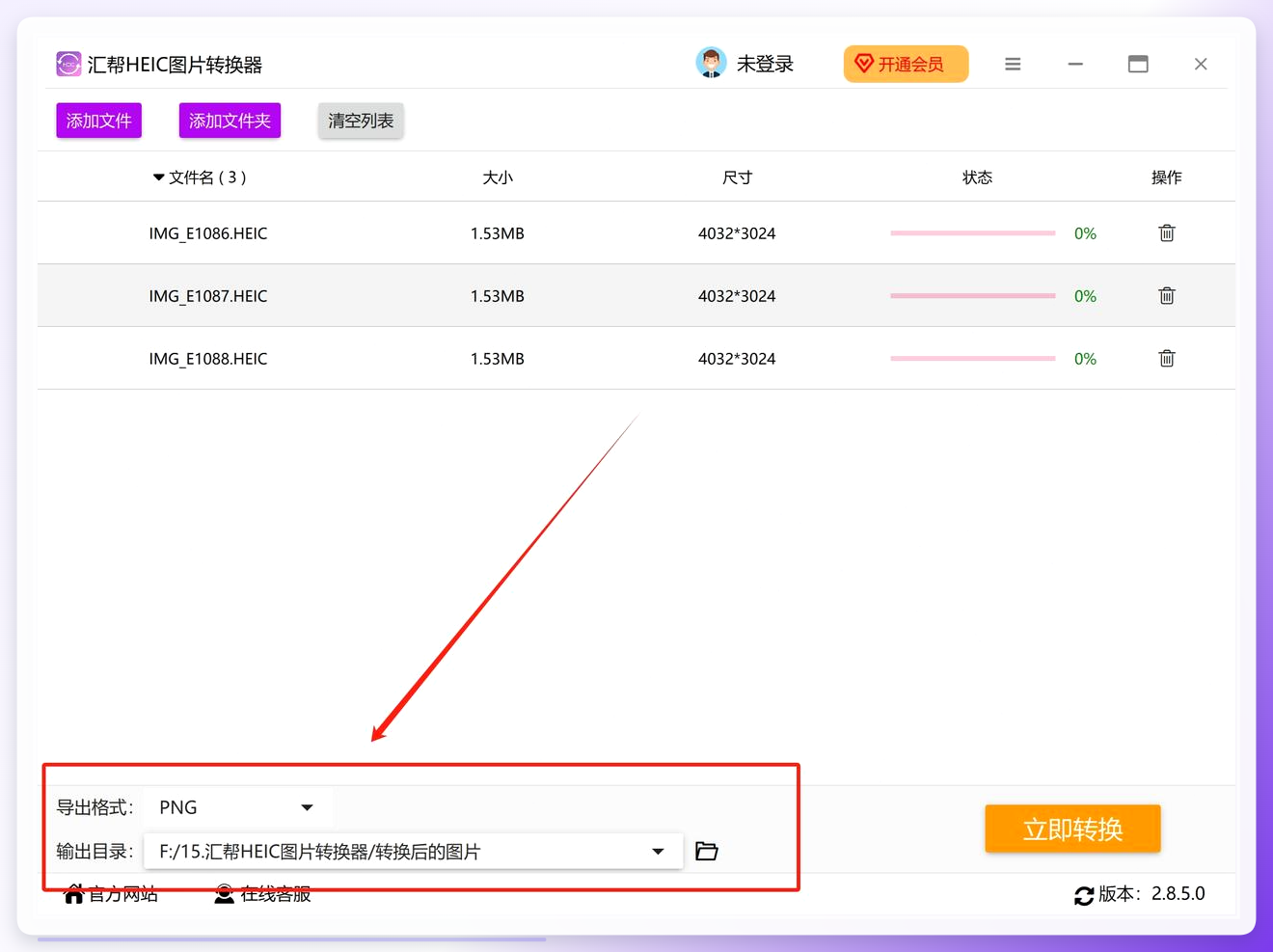Sort by file name column header arrow
The height and width of the screenshot is (952, 1273).
158,177
